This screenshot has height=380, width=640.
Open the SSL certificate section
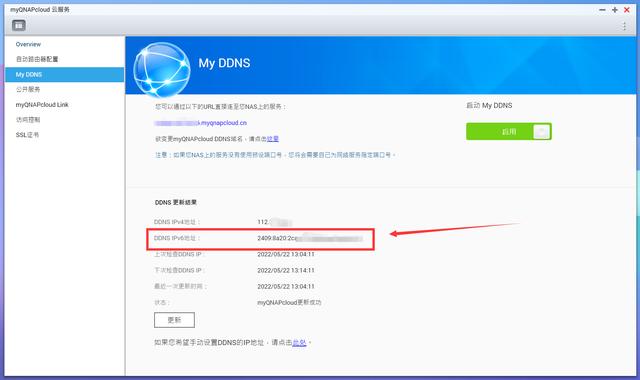[x=27, y=135]
